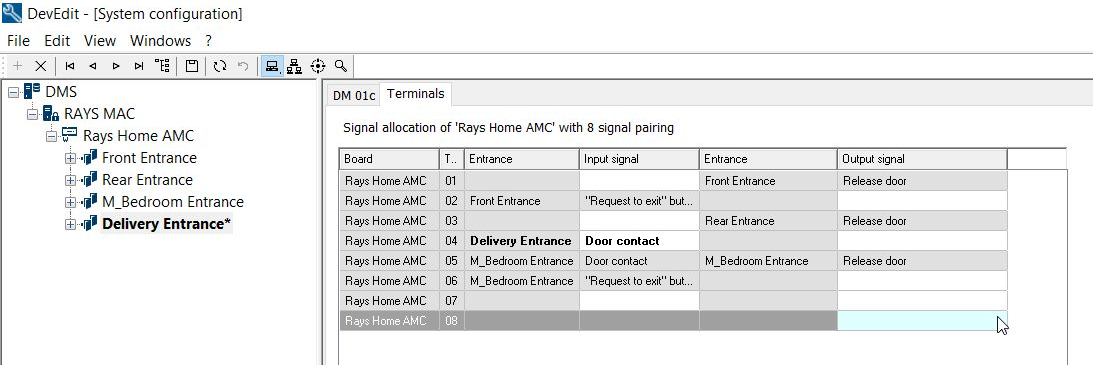Image resolution: width=1093 pixels, height=365 pixels.
Task: Collapse the Rays Home AMC node
Action: point(51,136)
